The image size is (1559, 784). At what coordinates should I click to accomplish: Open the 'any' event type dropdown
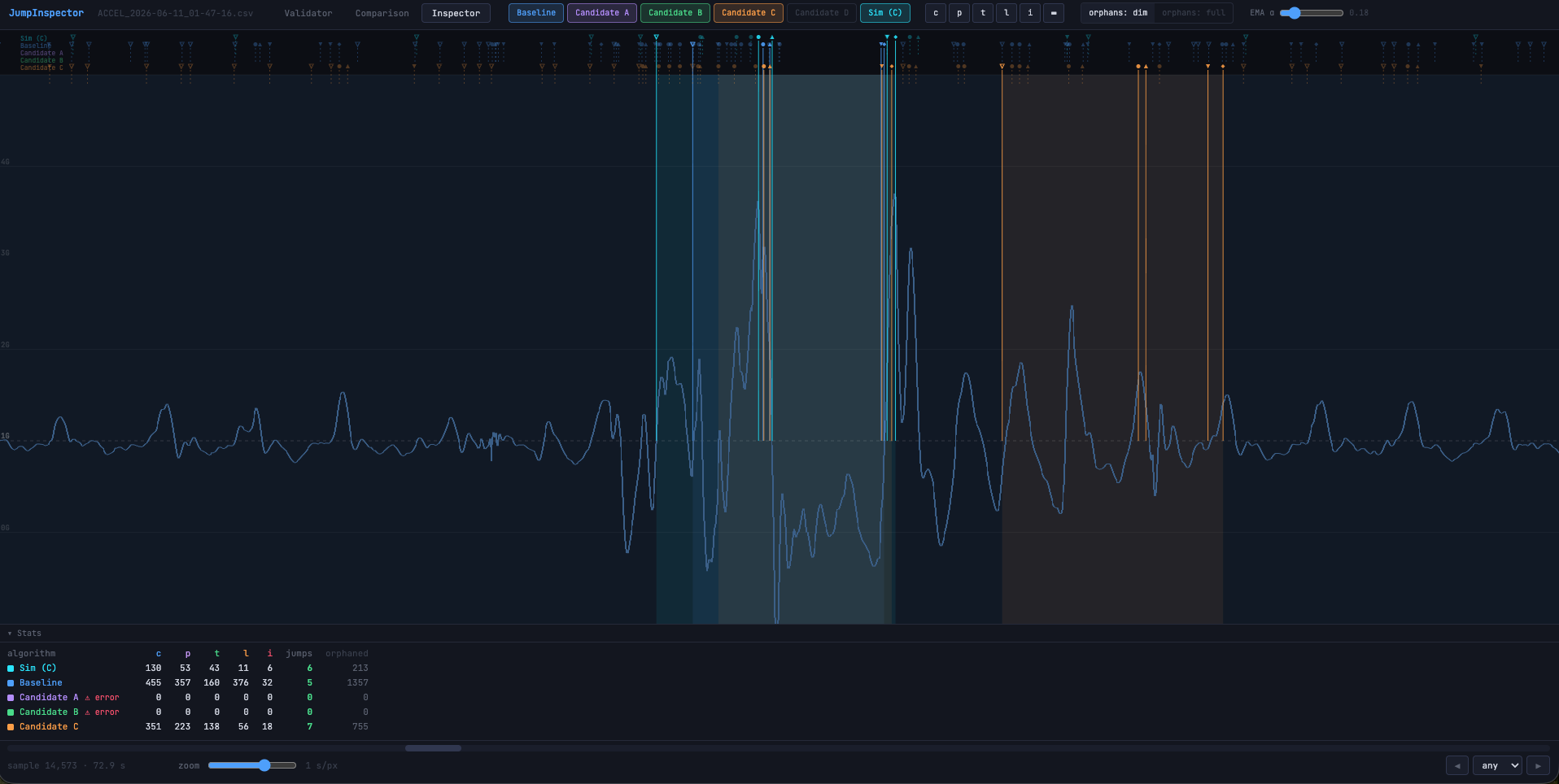point(1497,765)
